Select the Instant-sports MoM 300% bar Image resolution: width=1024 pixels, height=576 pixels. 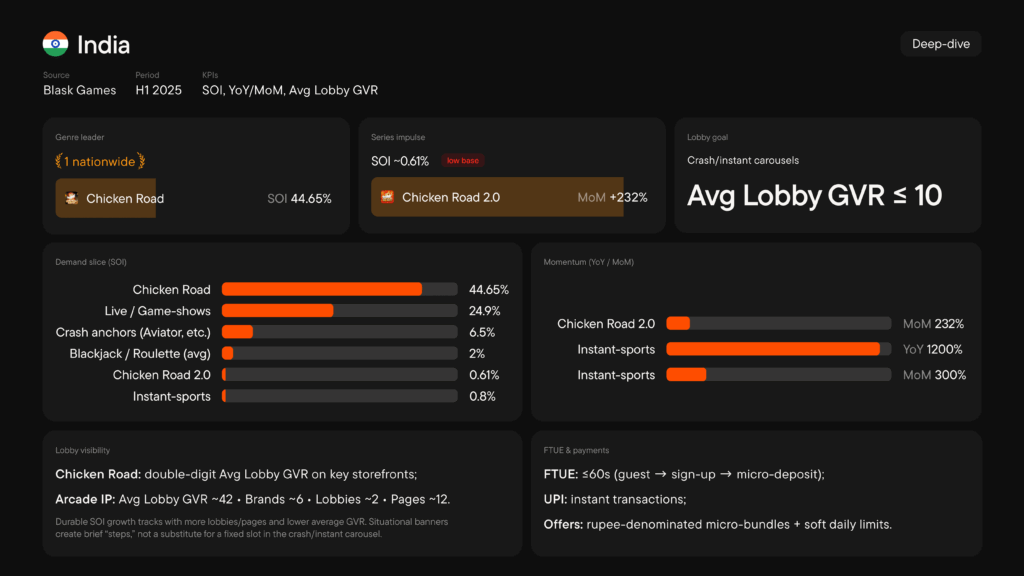(778, 375)
